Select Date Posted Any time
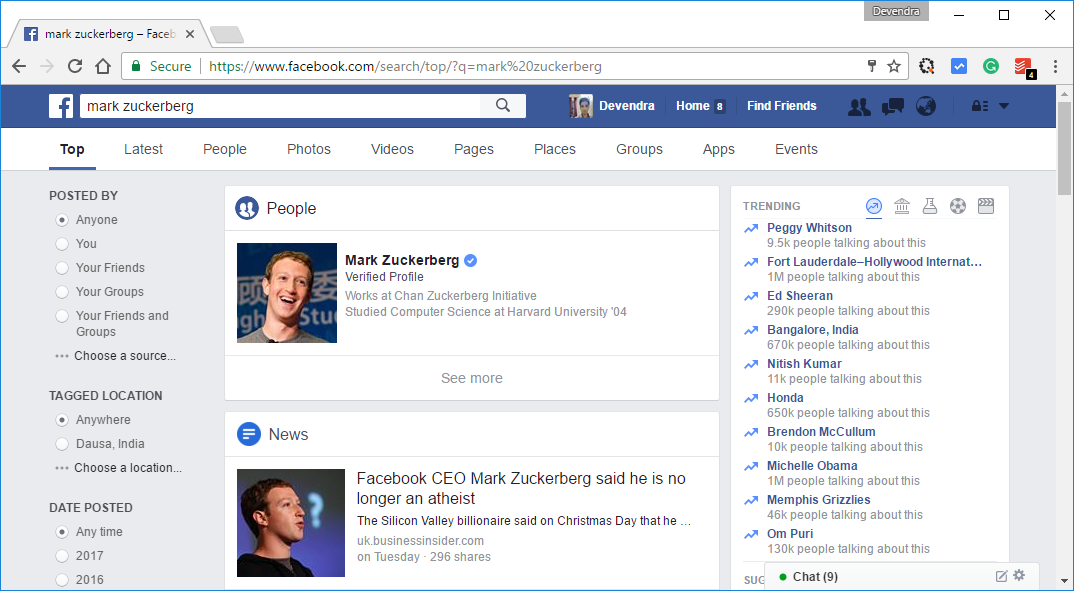 coord(62,532)
